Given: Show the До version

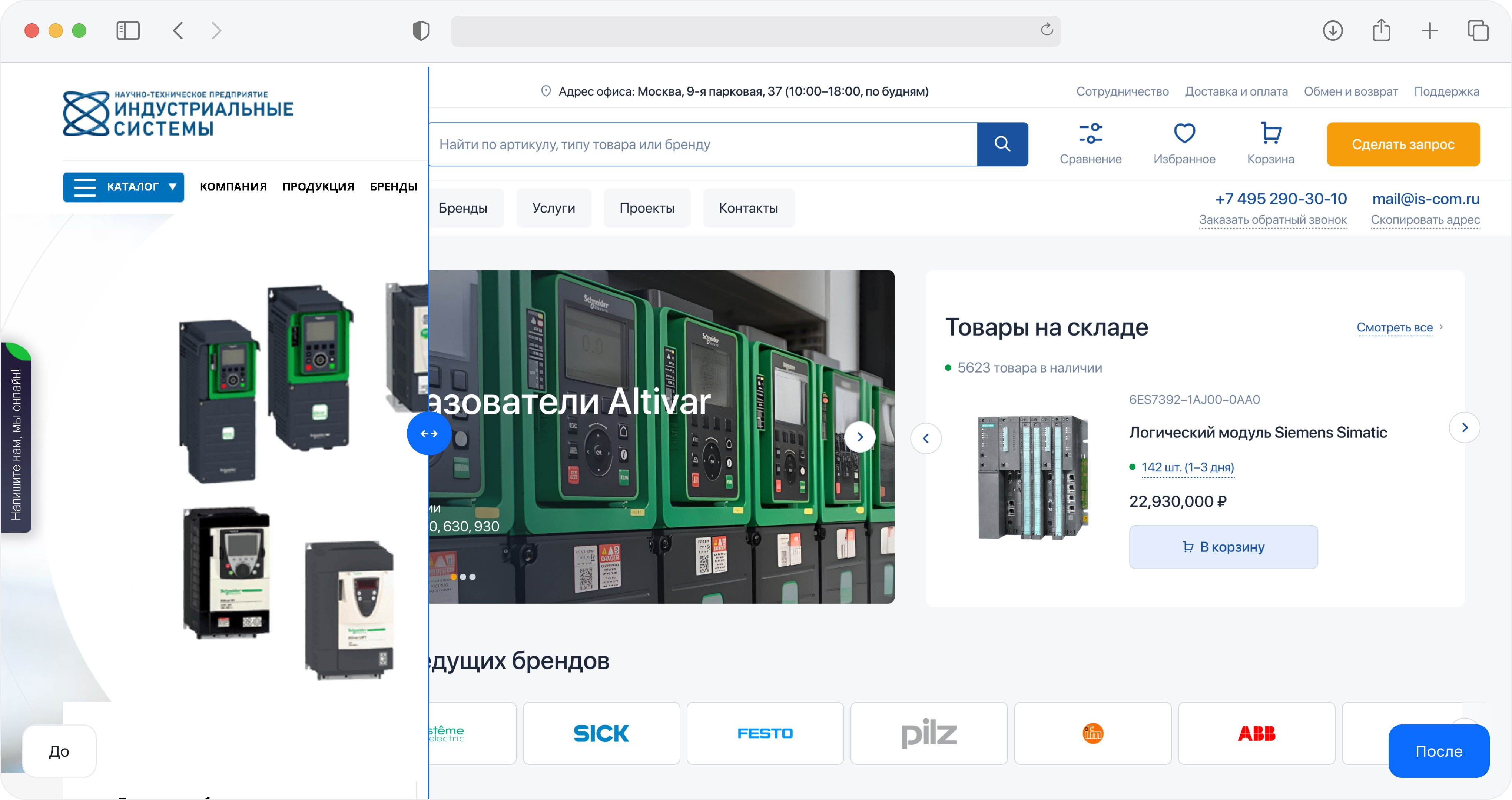Looking at the screenshot, I should pyautogui.click(x=59, y=751).
